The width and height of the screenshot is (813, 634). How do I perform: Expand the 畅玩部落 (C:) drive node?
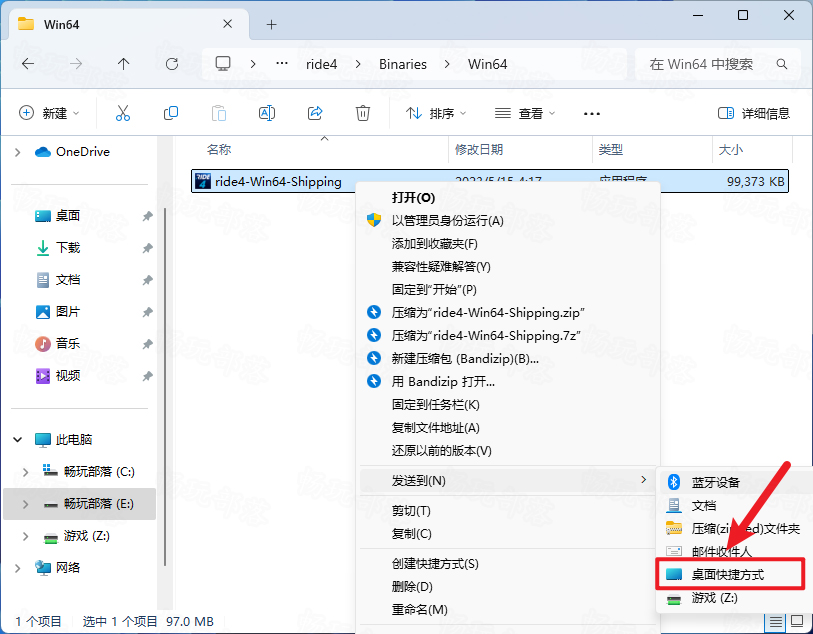coord(25,472)
